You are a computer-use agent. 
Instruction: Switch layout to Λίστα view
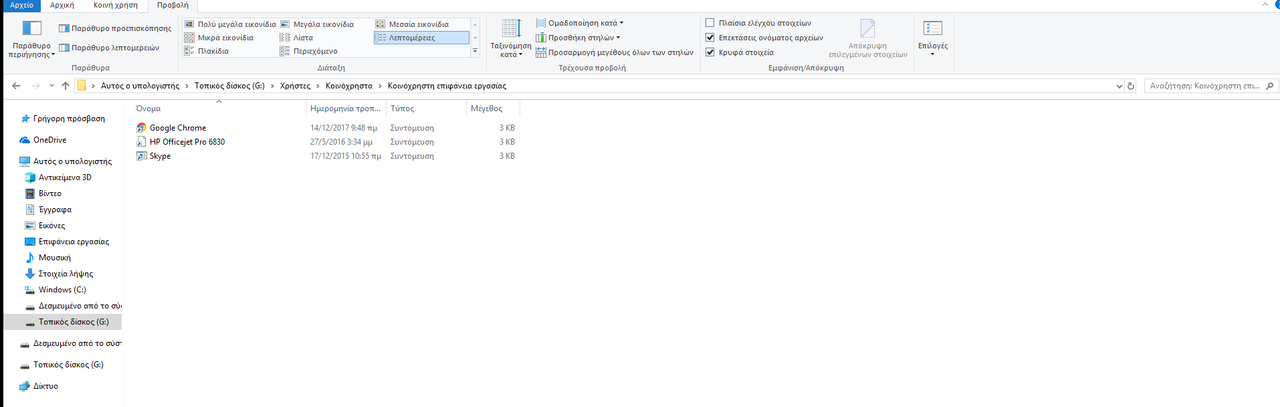point(299,37)
